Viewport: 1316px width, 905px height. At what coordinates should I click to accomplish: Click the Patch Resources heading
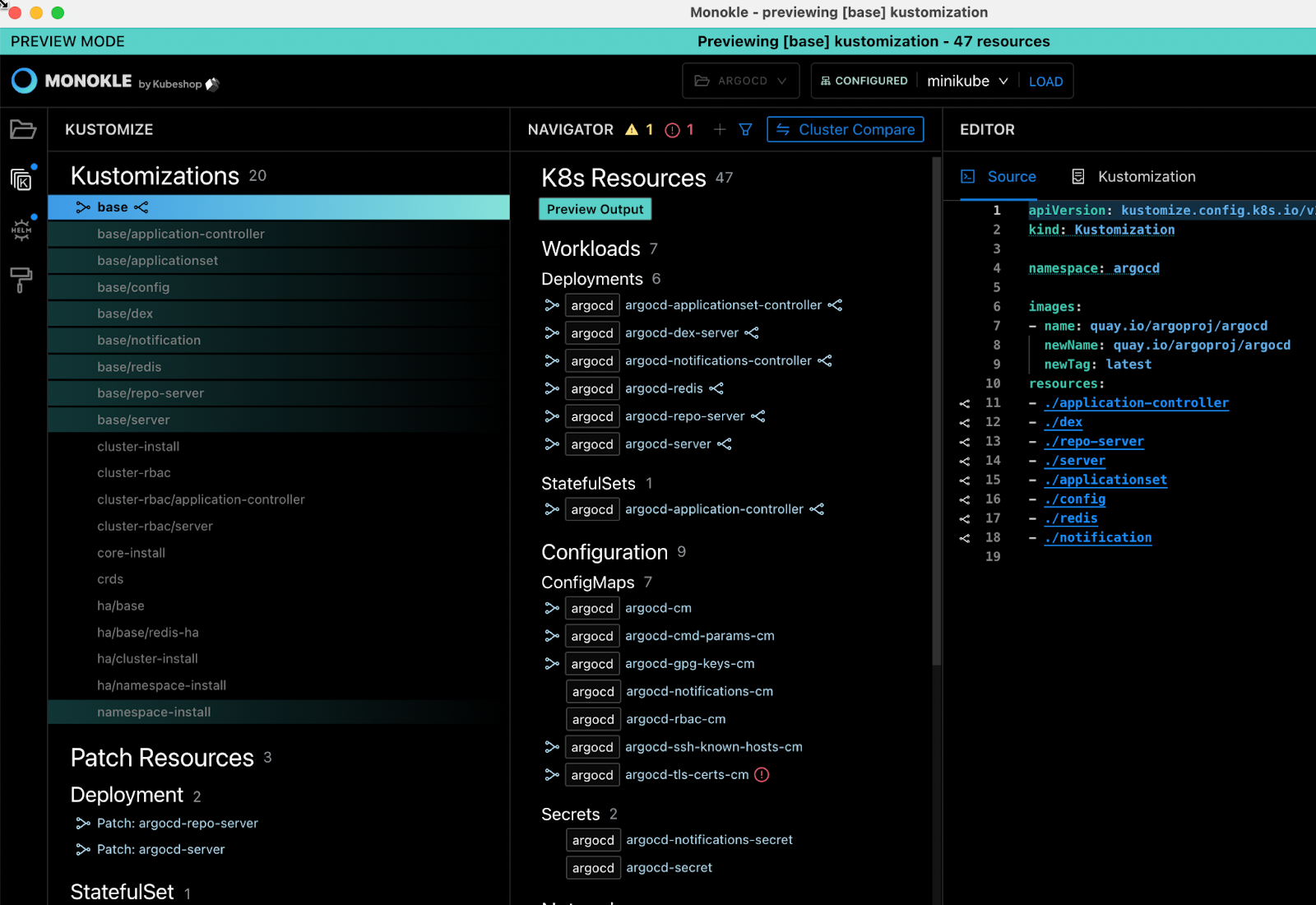[162, 758]
